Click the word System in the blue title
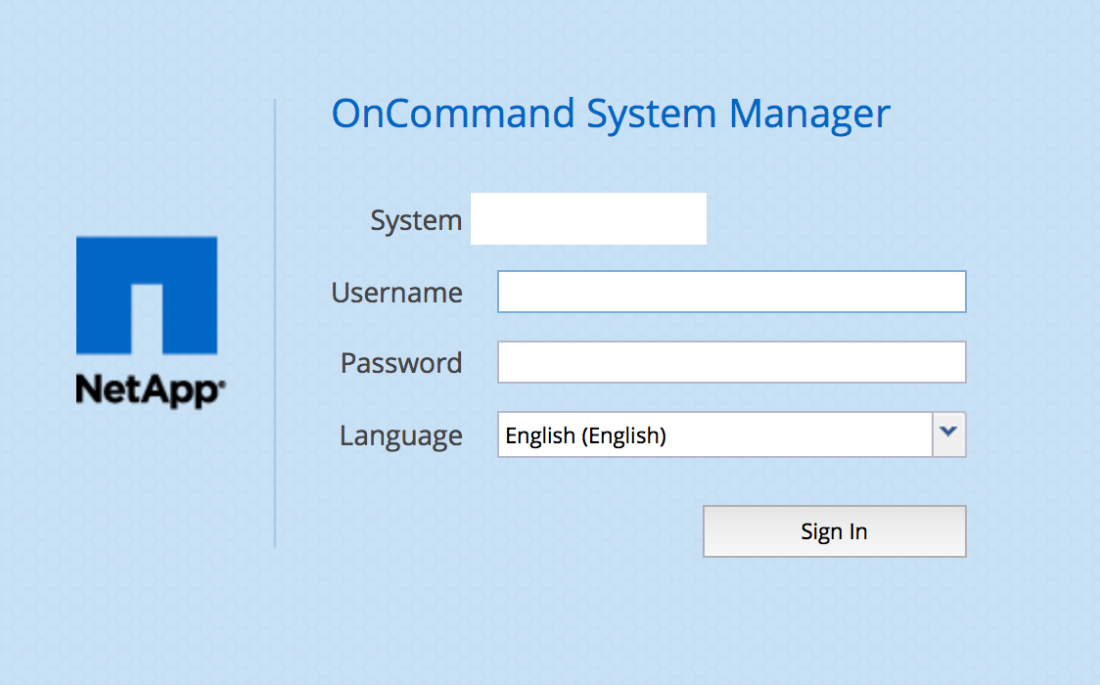This screenshot has width=1100, height=685. 651,114
